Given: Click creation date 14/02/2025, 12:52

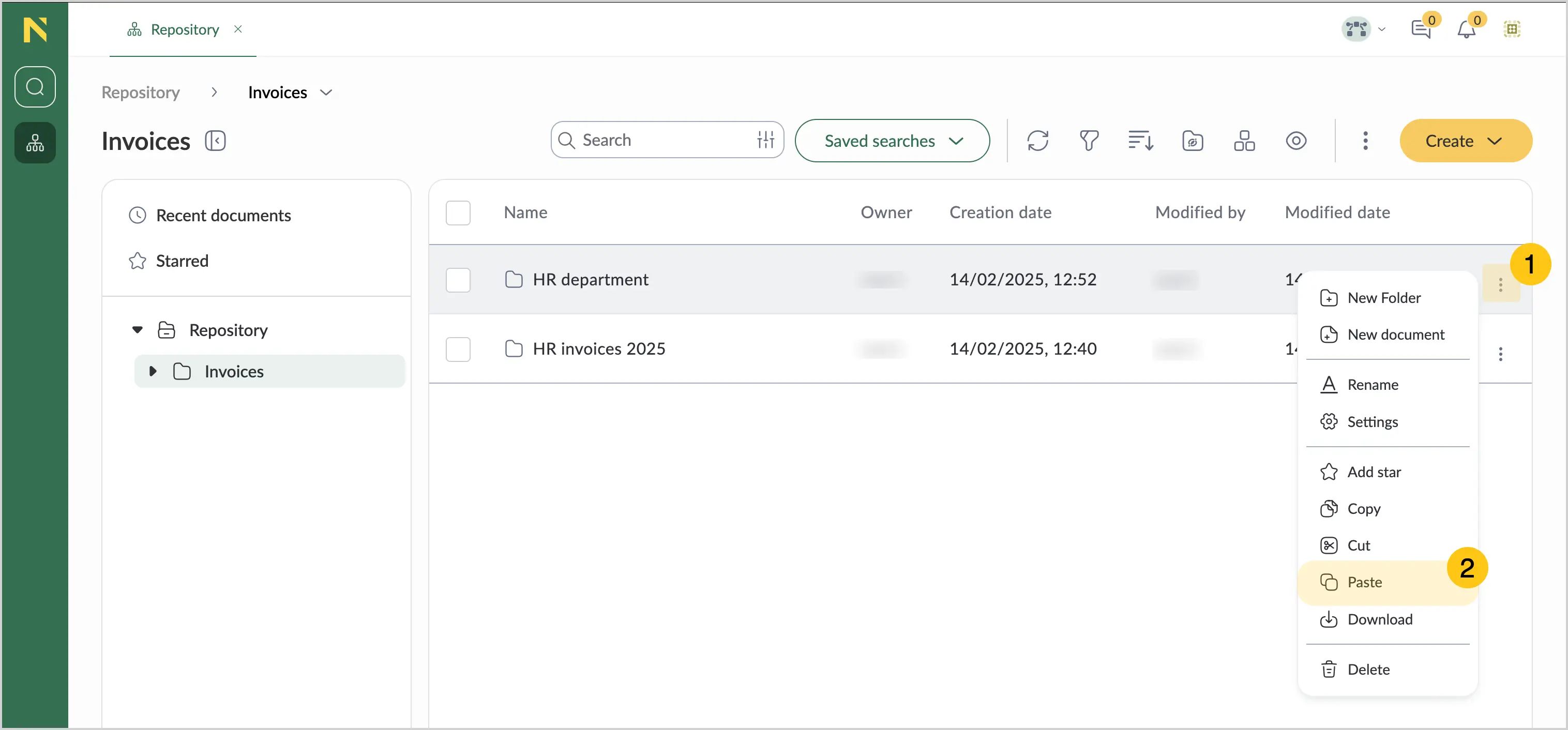Looking at the screenshot, I should click(1022, 279).
